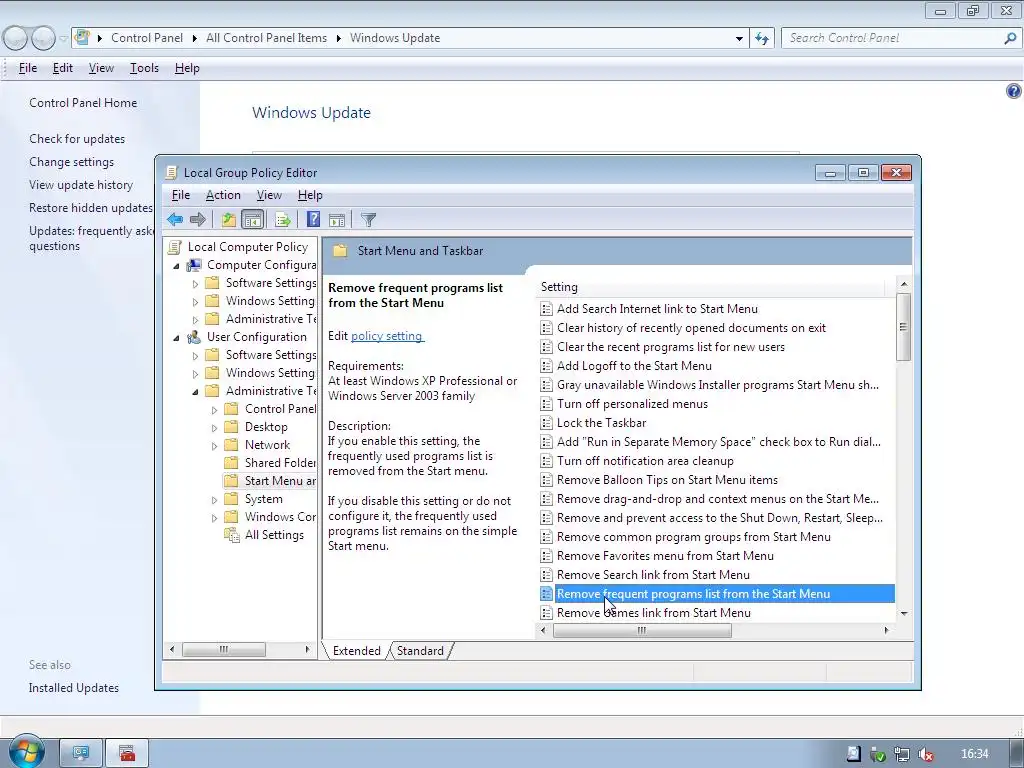Screen dimensions: 1024x768
Task: Open the red toolbox taskbar application
Action: click(127, 753)
